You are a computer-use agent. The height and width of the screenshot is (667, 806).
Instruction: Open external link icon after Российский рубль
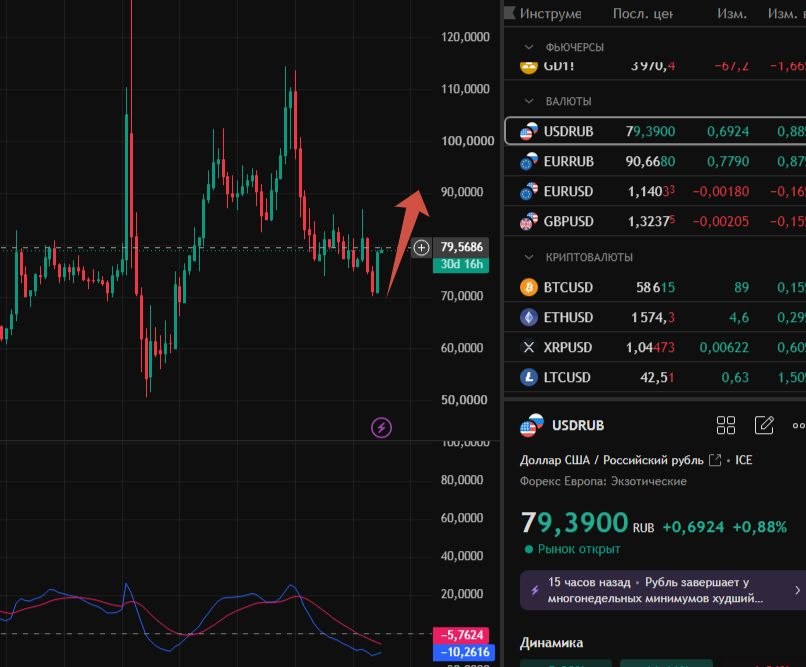[715, 460]
